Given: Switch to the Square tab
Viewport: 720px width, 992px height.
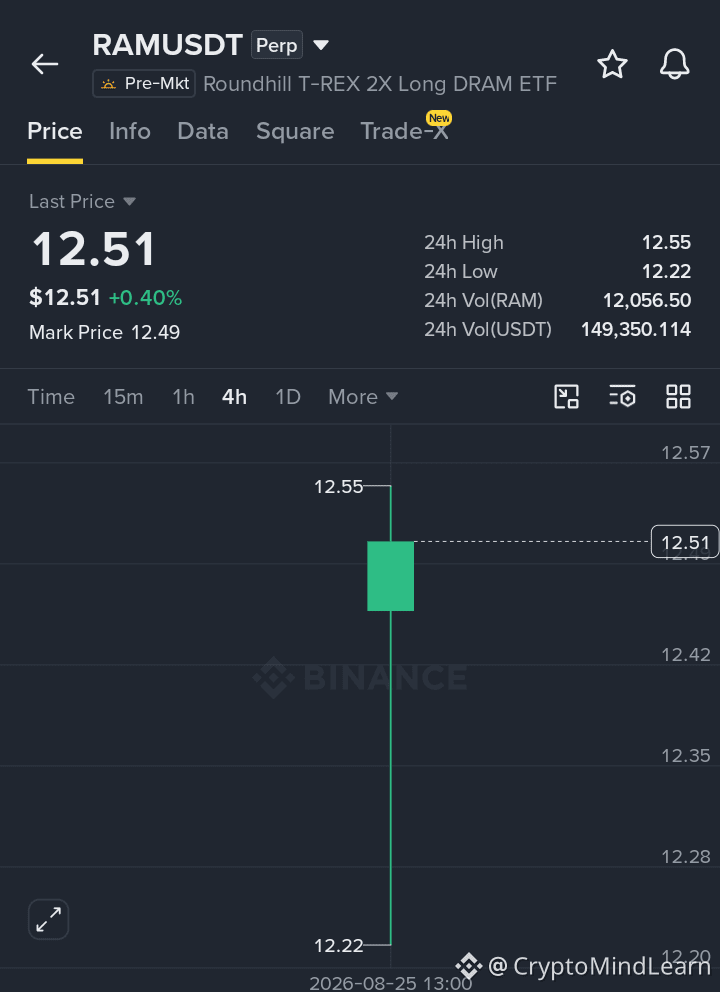Looking at the screenshot, I should point(295,132).
